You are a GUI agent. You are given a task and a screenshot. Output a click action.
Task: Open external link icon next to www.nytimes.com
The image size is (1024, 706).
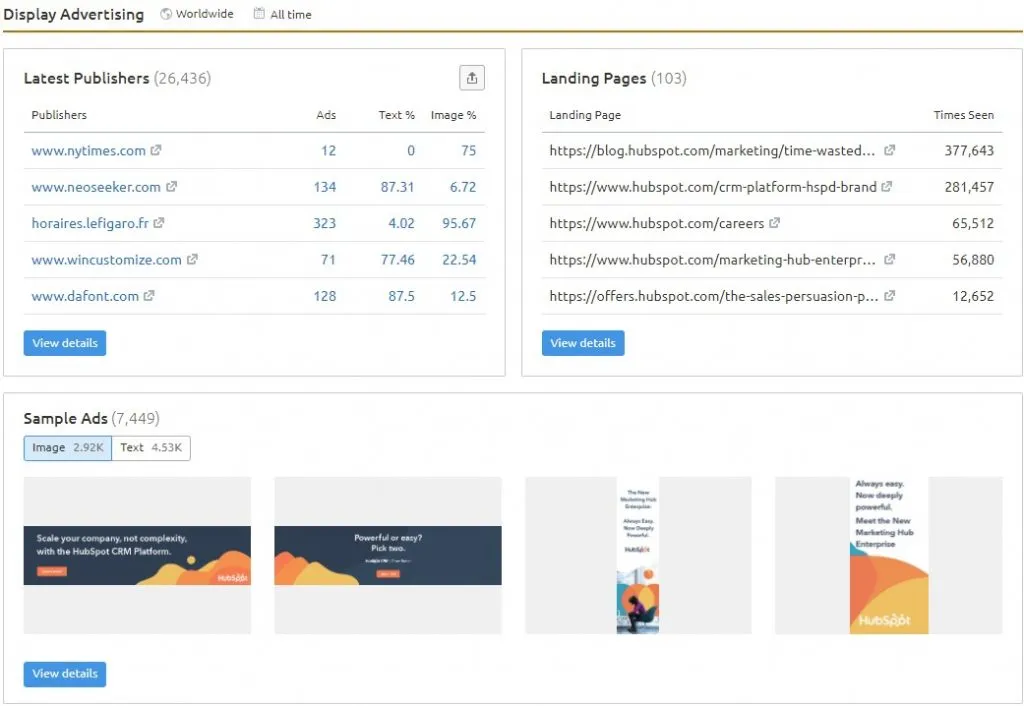pyautogui.click(x=156, y=151)
